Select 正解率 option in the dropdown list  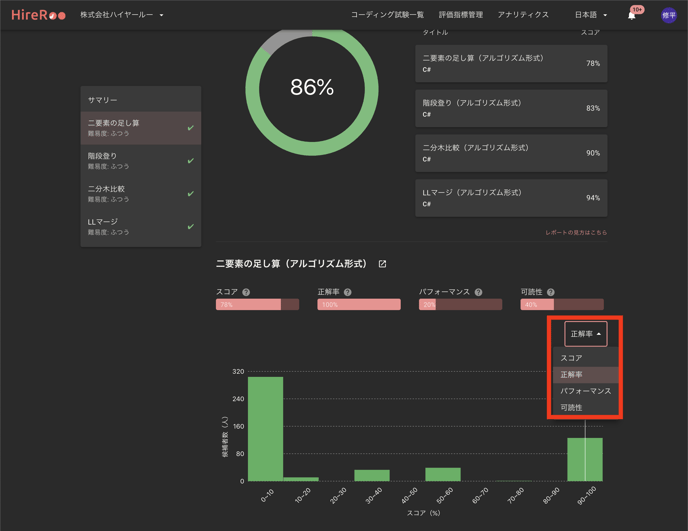(586, 374)
